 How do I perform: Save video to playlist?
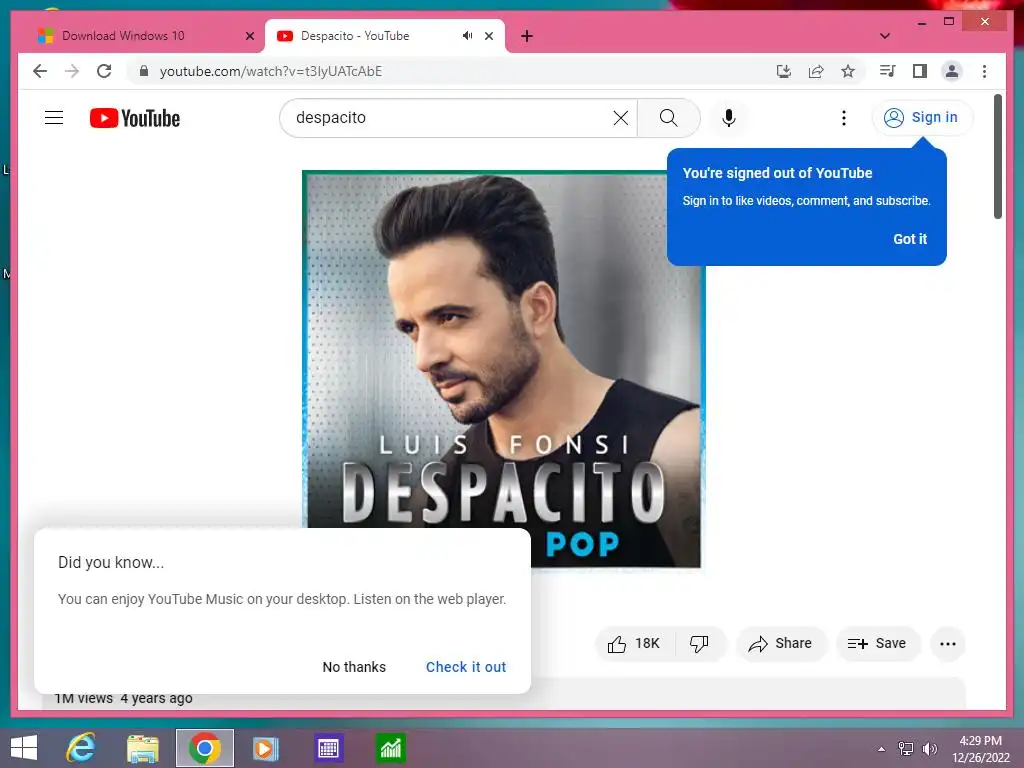point(878,644)
